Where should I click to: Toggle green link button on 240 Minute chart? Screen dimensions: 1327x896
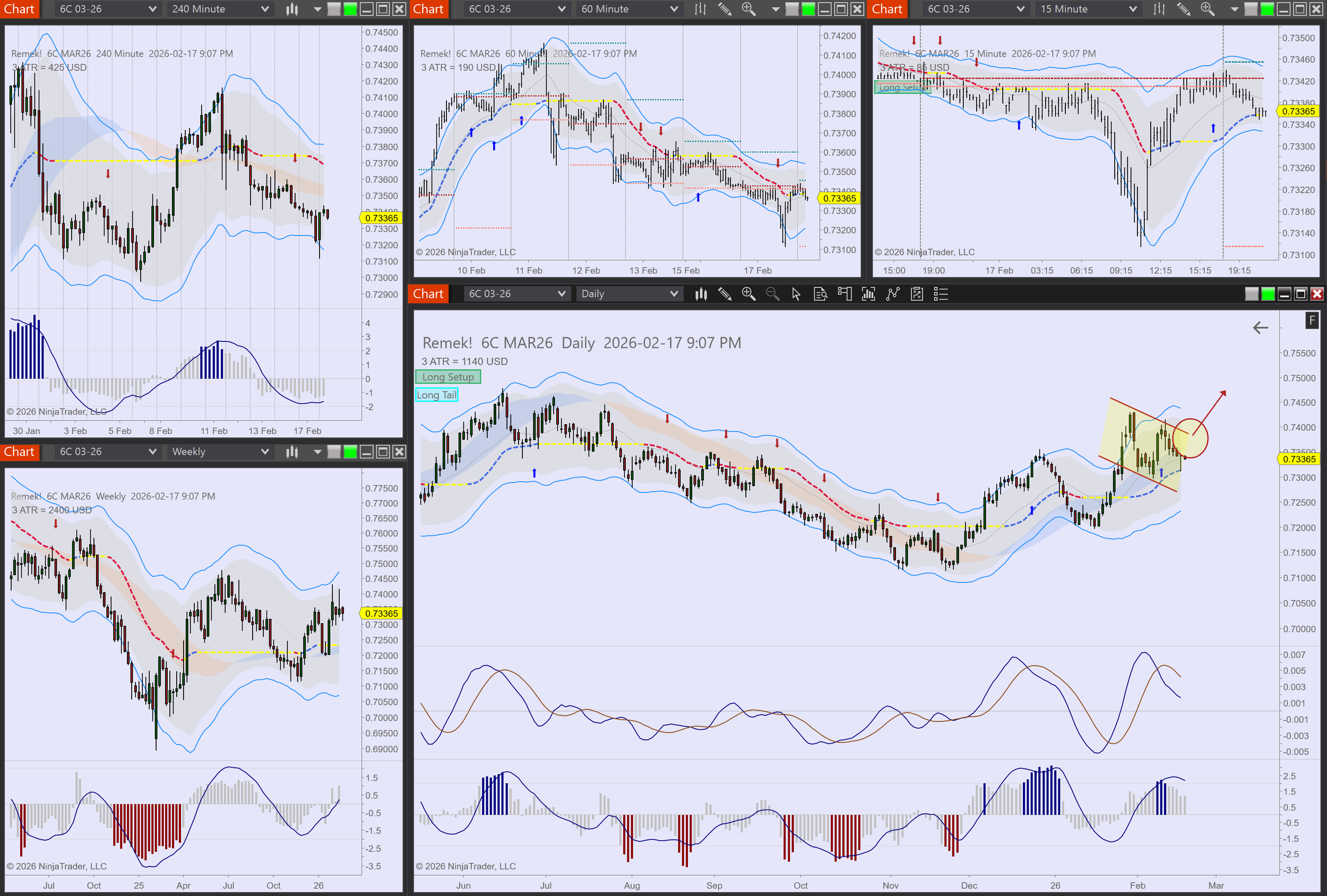point(350,9)
